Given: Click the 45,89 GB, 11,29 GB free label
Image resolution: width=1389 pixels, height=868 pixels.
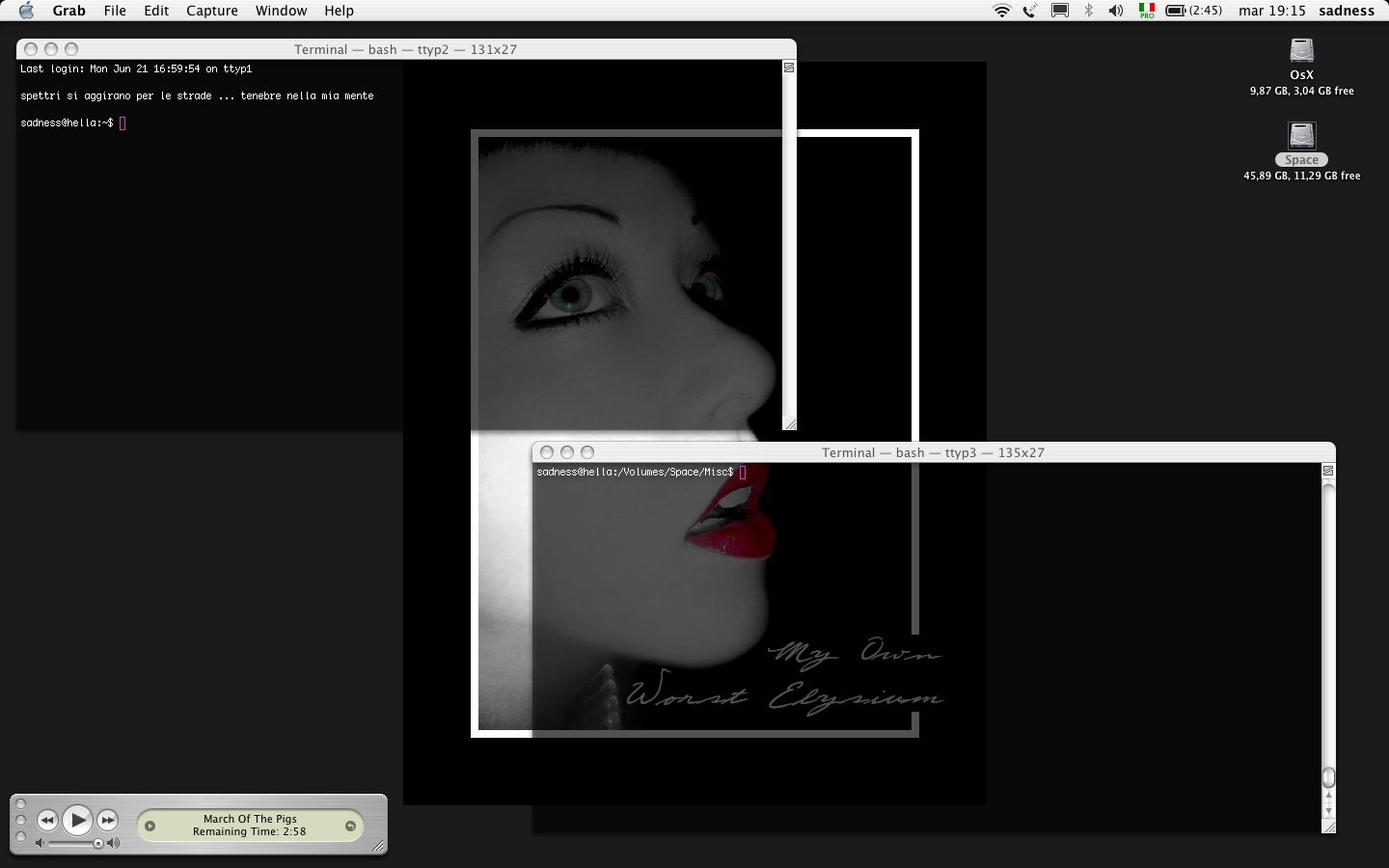Looking at the screenshot, I should pos(1302,176).
